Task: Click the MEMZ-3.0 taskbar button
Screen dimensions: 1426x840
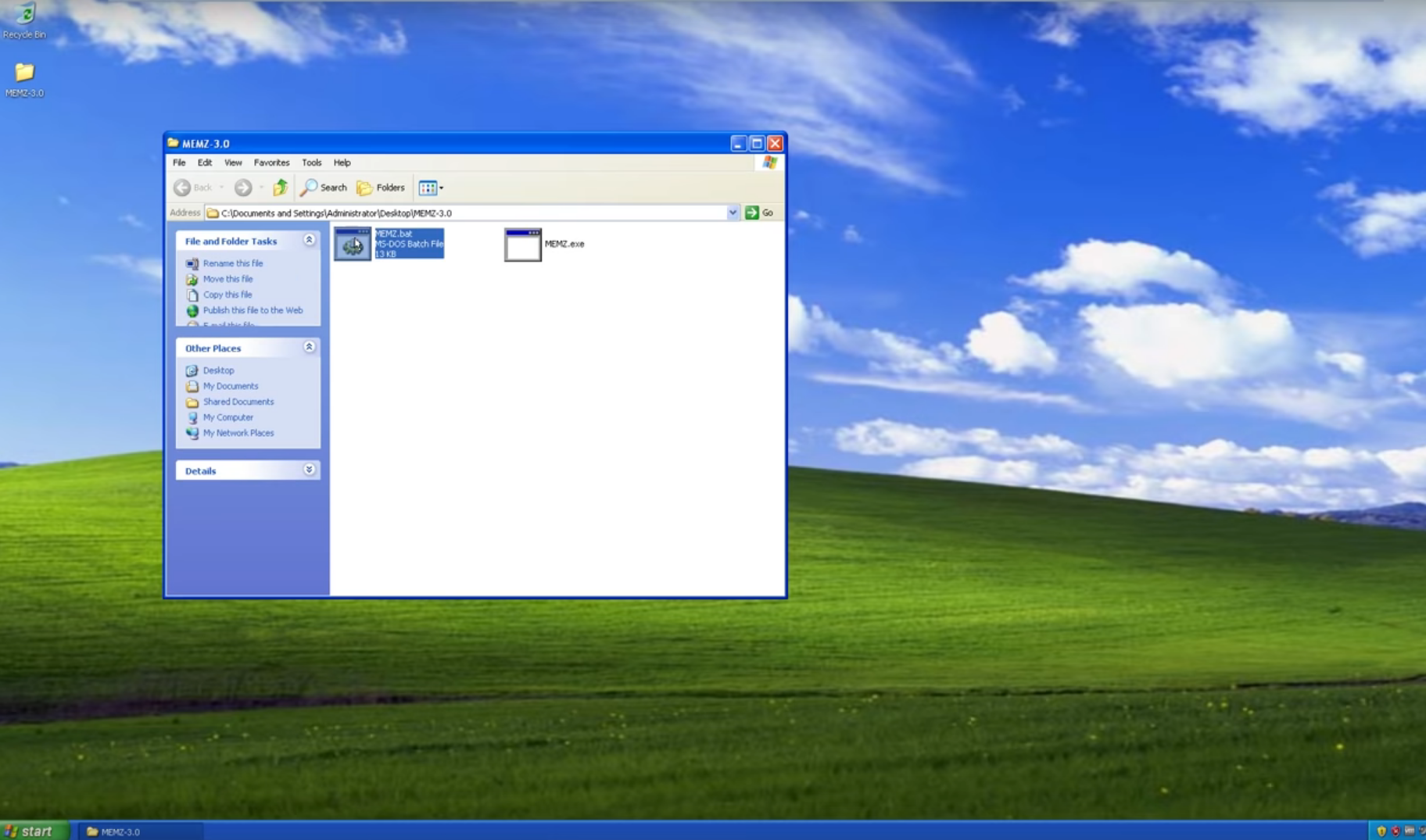Action: click(x=140, y=831)
